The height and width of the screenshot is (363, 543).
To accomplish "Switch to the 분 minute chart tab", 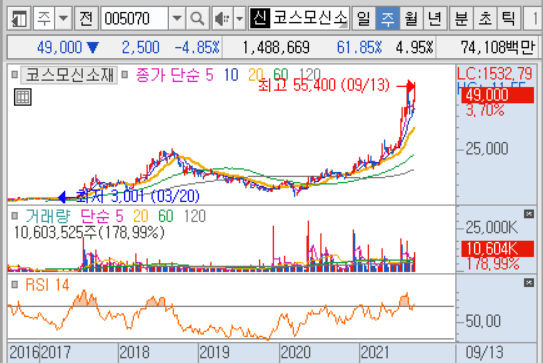I will coord(462,18).
